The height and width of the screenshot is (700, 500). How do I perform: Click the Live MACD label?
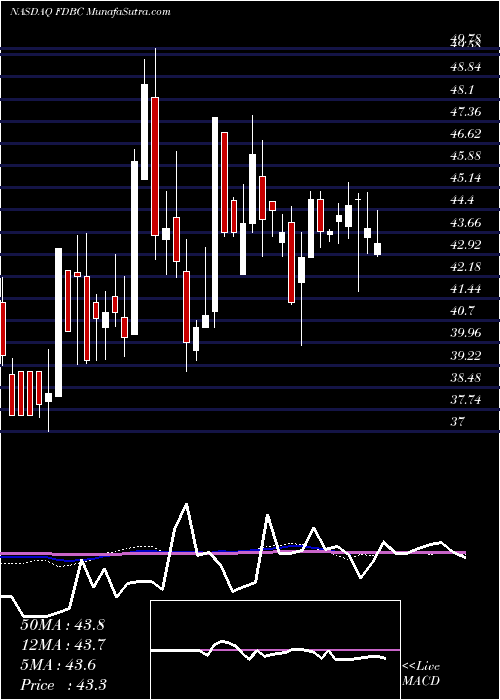421,674
